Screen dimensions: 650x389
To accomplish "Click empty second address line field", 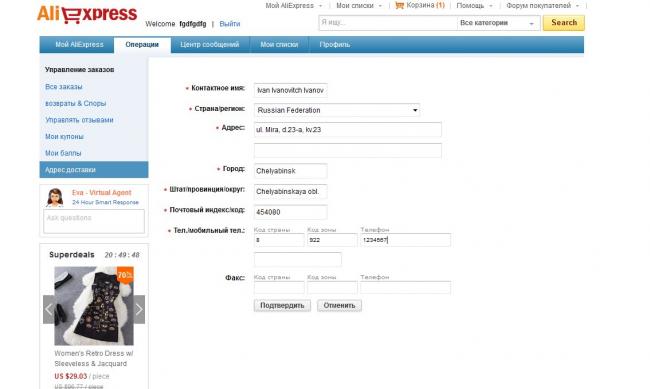I will tap(348, 151).
